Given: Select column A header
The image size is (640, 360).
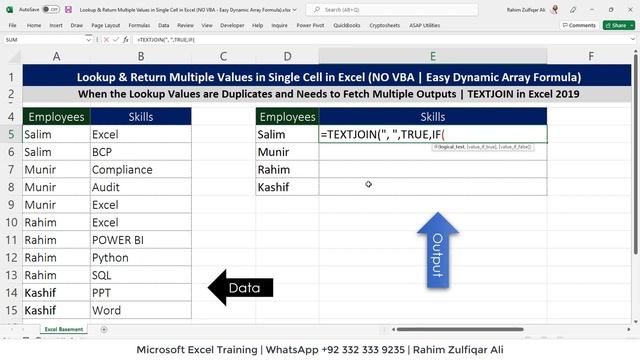Looking at the screenshot, I should coord(56,56).
